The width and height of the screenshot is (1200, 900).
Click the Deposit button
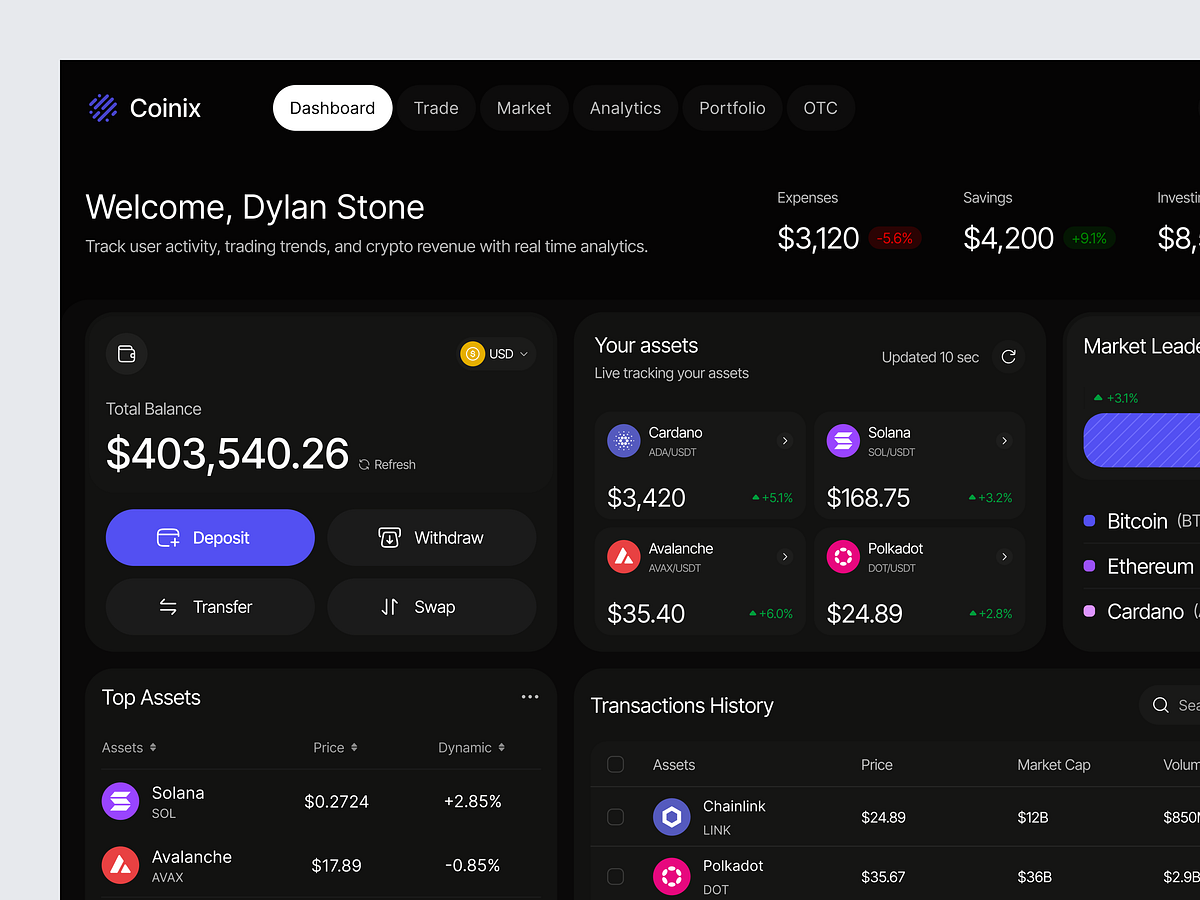tap(210, 538)
